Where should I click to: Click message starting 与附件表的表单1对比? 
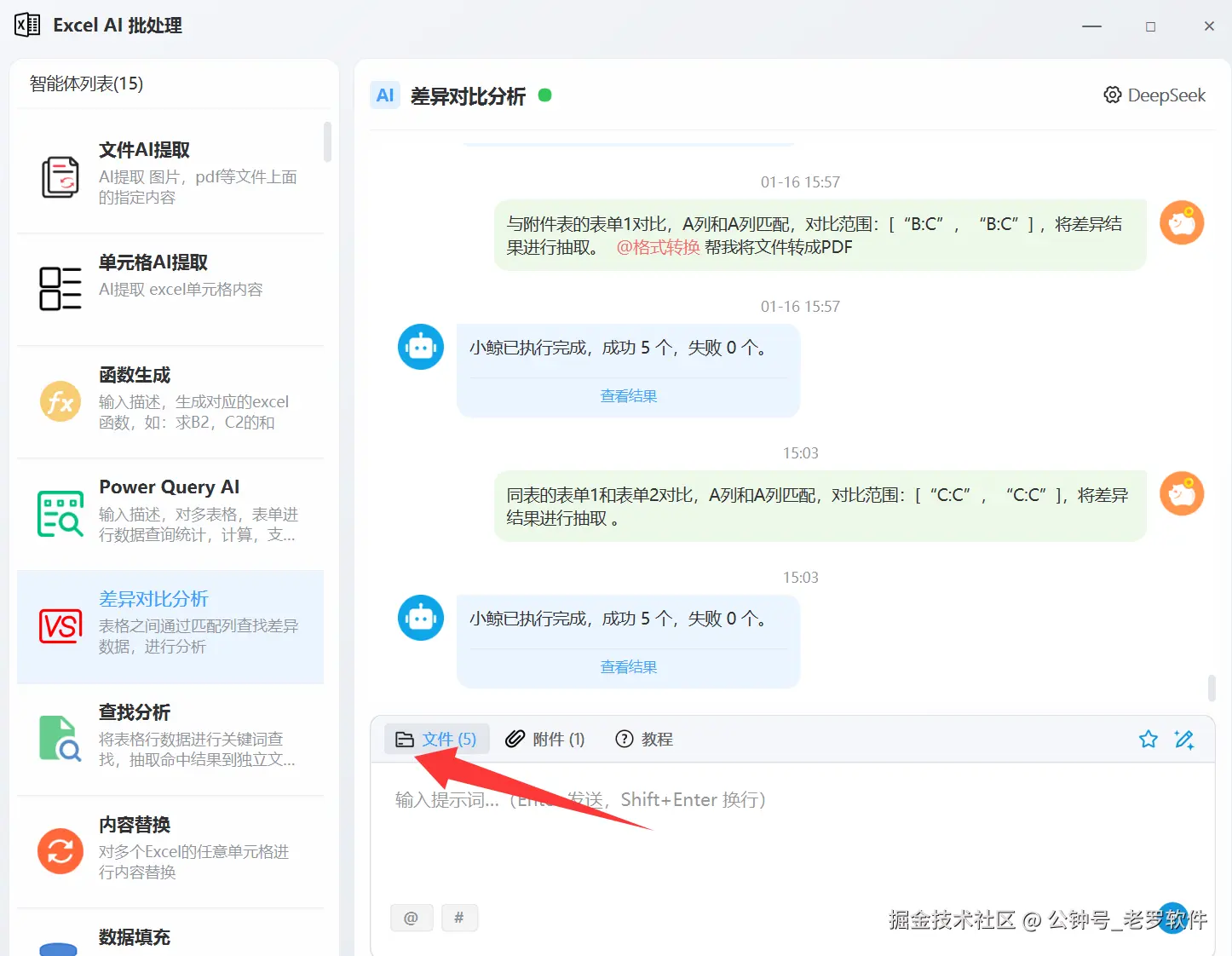820,235
